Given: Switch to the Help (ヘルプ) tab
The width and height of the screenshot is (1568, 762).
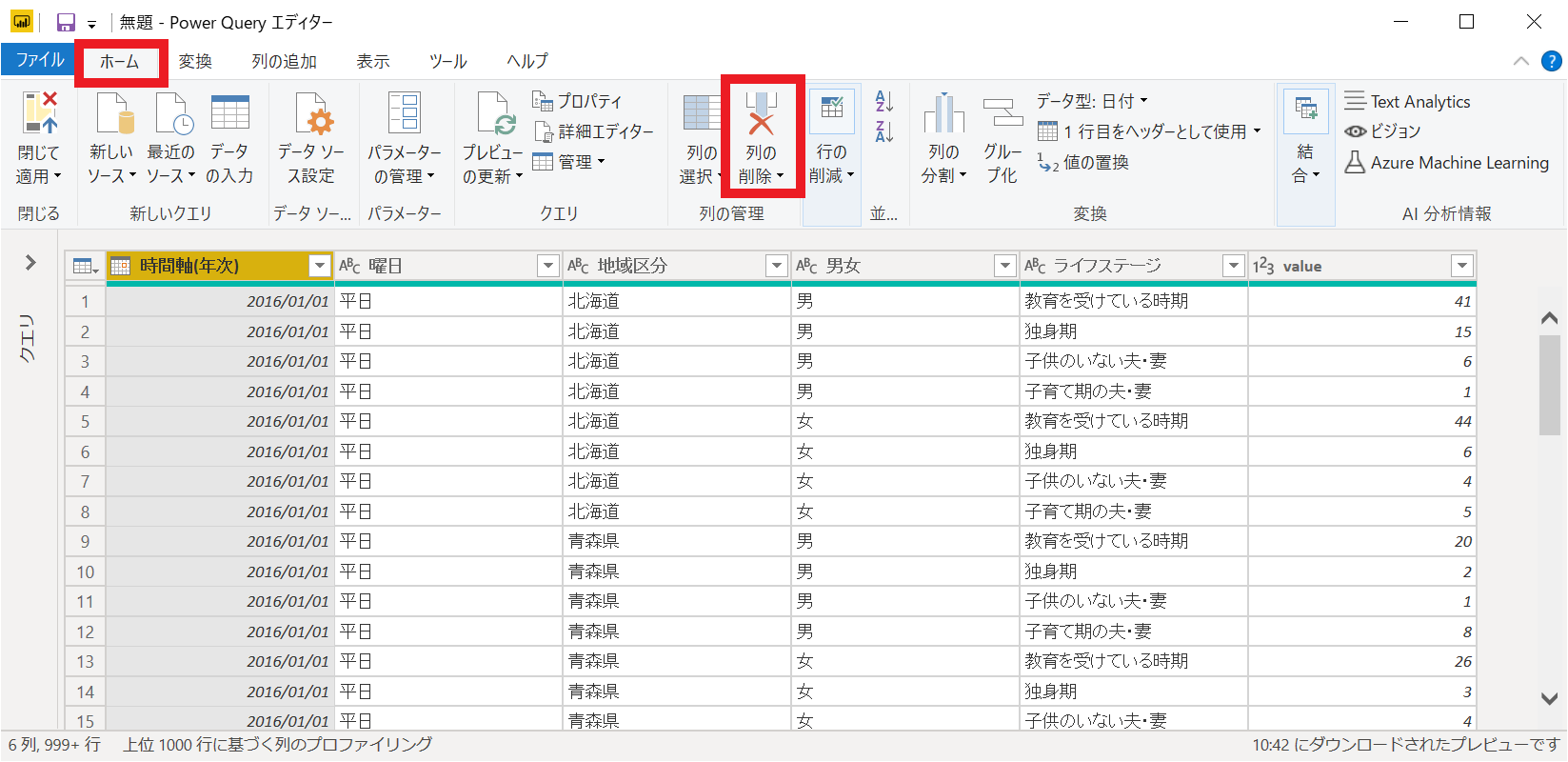Looking at the screenshot, I should pos(527,62).
